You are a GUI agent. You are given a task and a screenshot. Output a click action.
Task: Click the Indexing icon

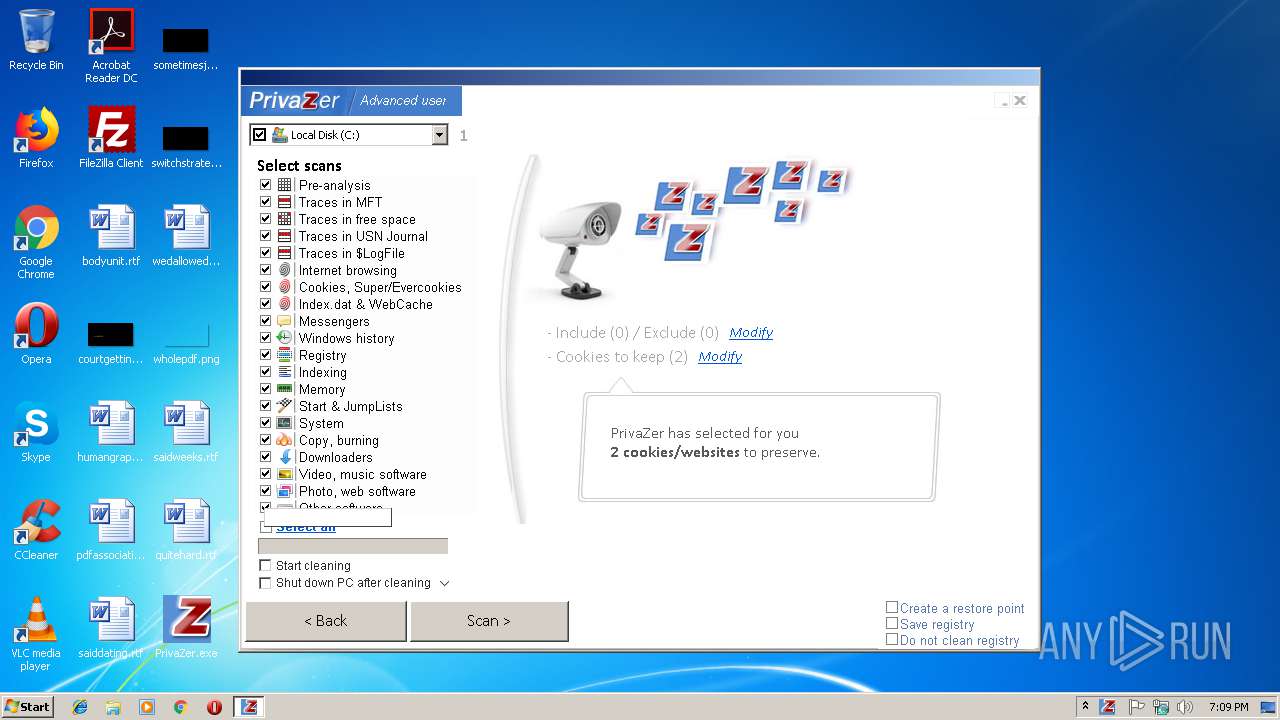(285, 372)
